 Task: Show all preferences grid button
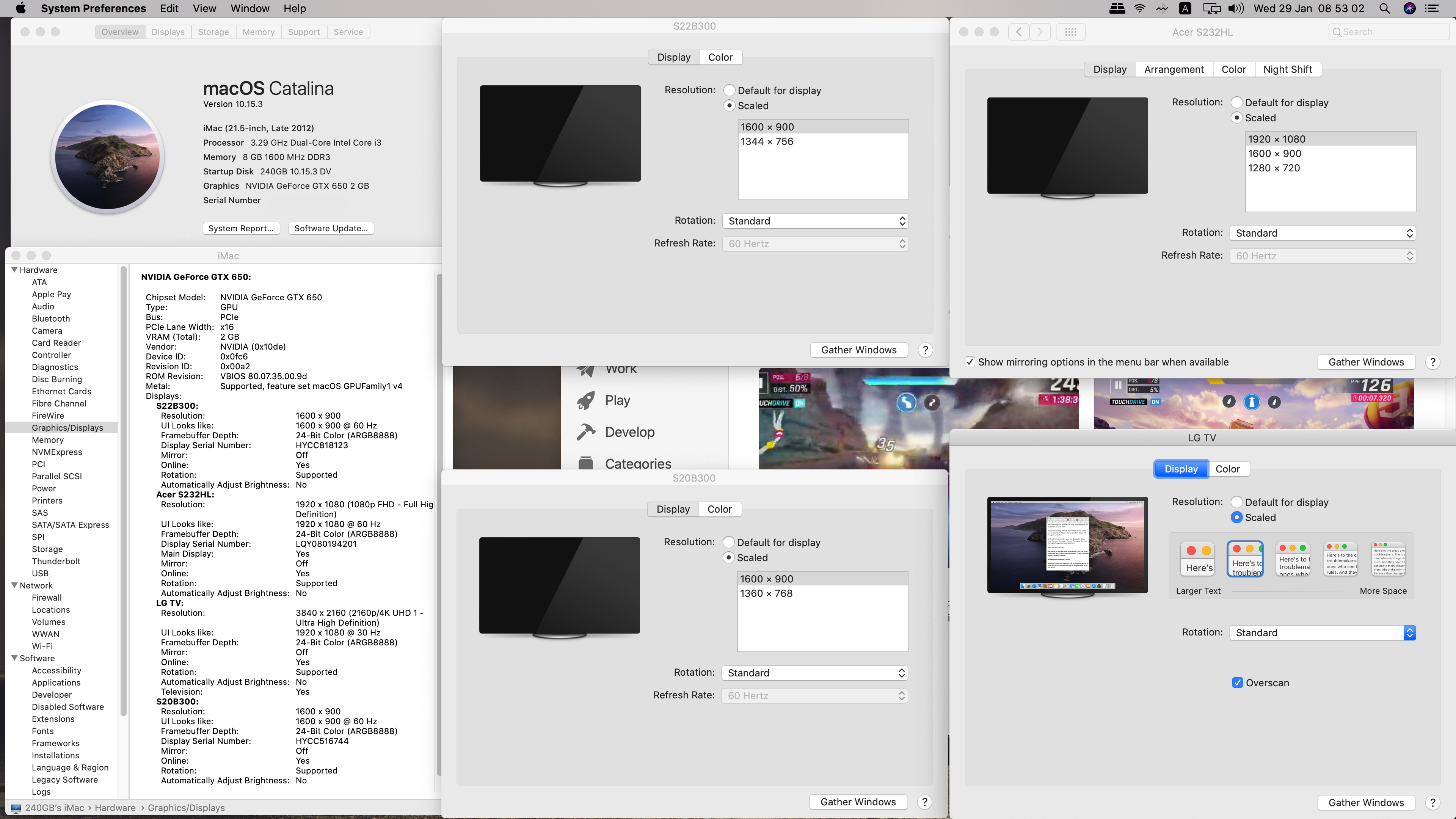[1070, 31]
